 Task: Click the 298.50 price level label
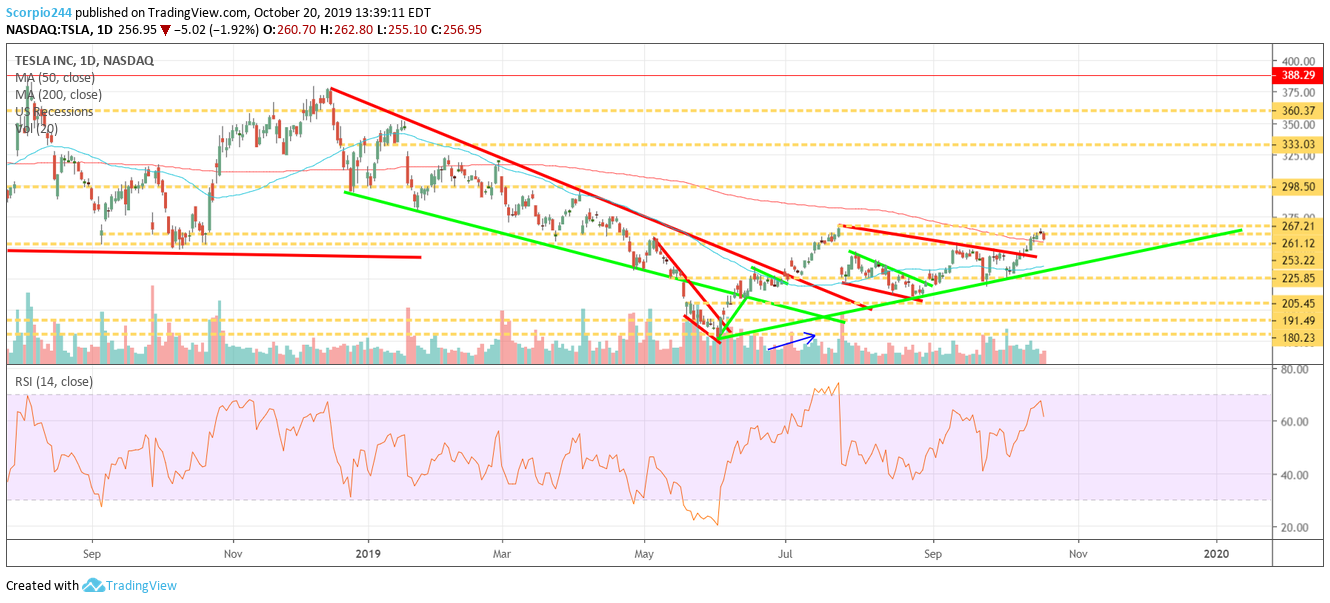[x=1300, y=187]
